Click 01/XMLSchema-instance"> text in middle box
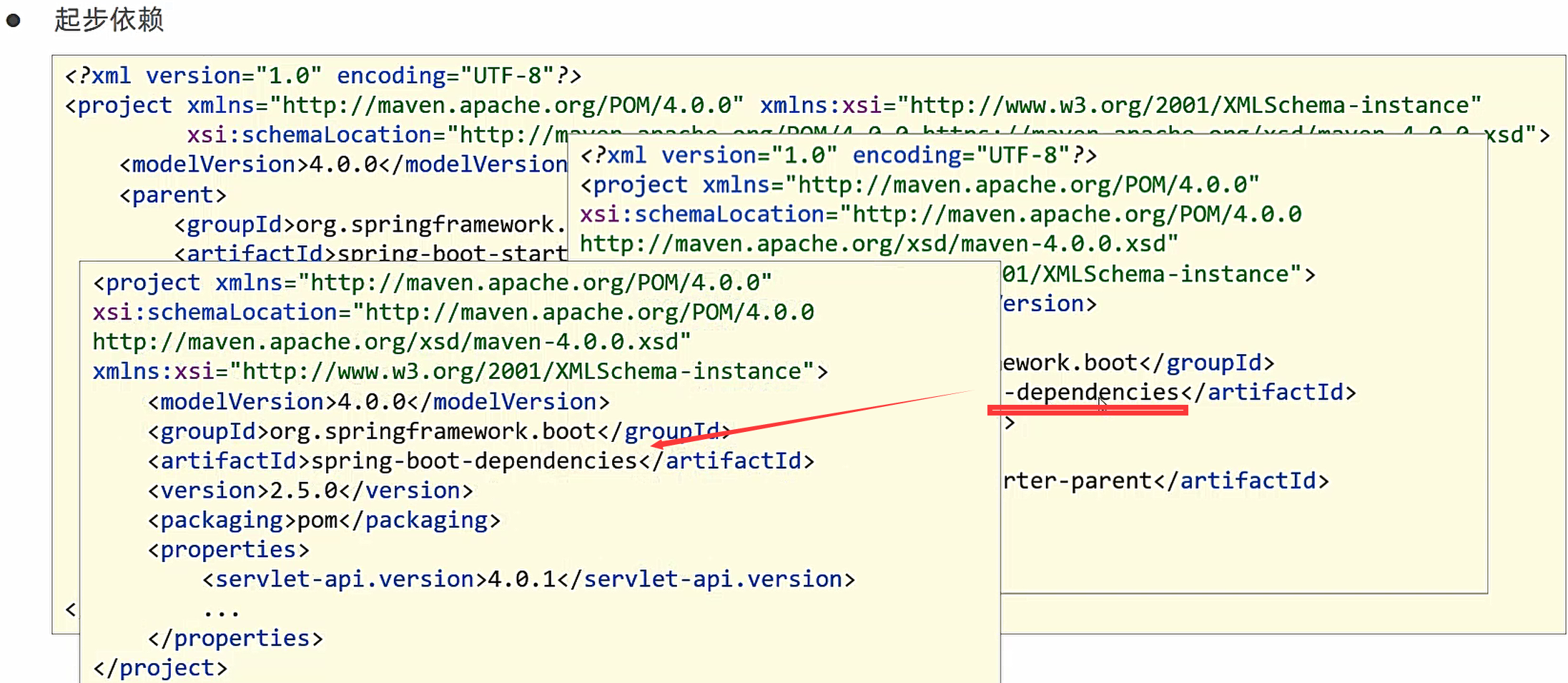This screenshot has width=1568, height=683. pos(1158,274)
